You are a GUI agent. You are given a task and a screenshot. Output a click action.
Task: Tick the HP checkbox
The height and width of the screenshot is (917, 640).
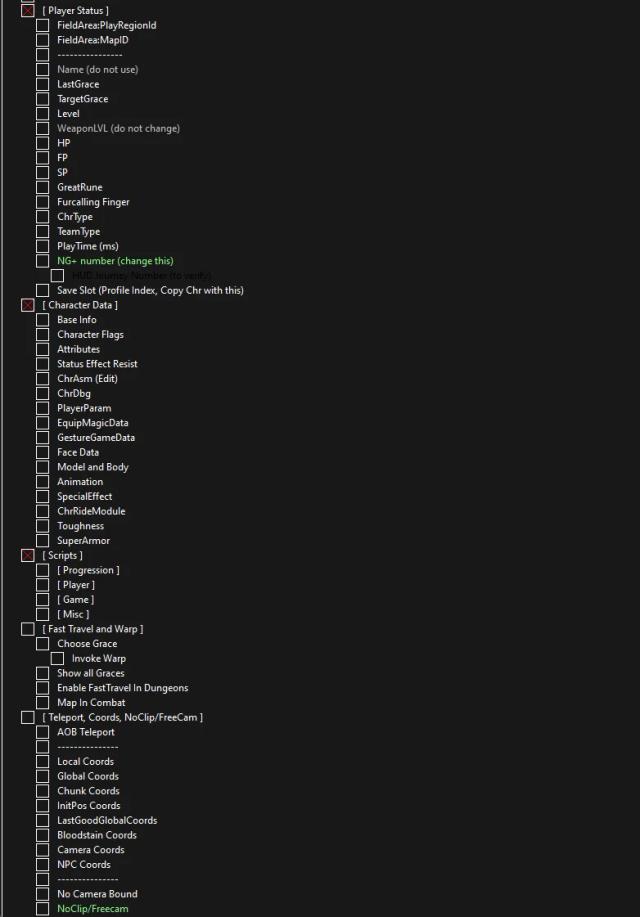click(x=42, y=143)
